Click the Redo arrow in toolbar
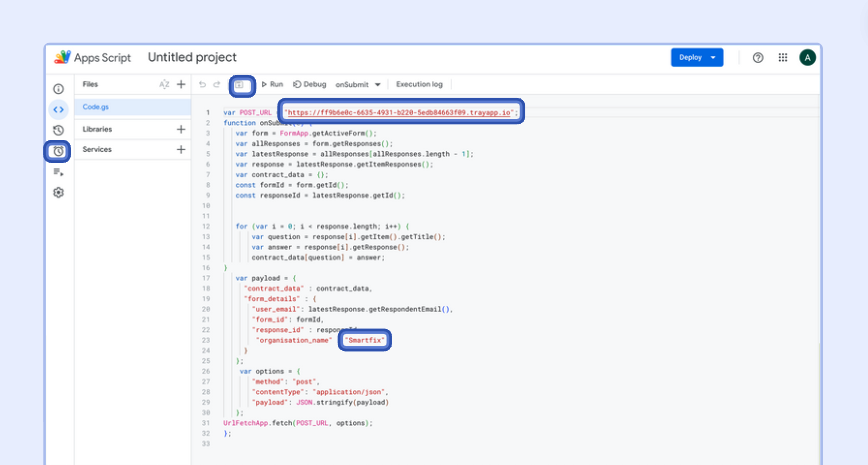 tap(217, 85)
